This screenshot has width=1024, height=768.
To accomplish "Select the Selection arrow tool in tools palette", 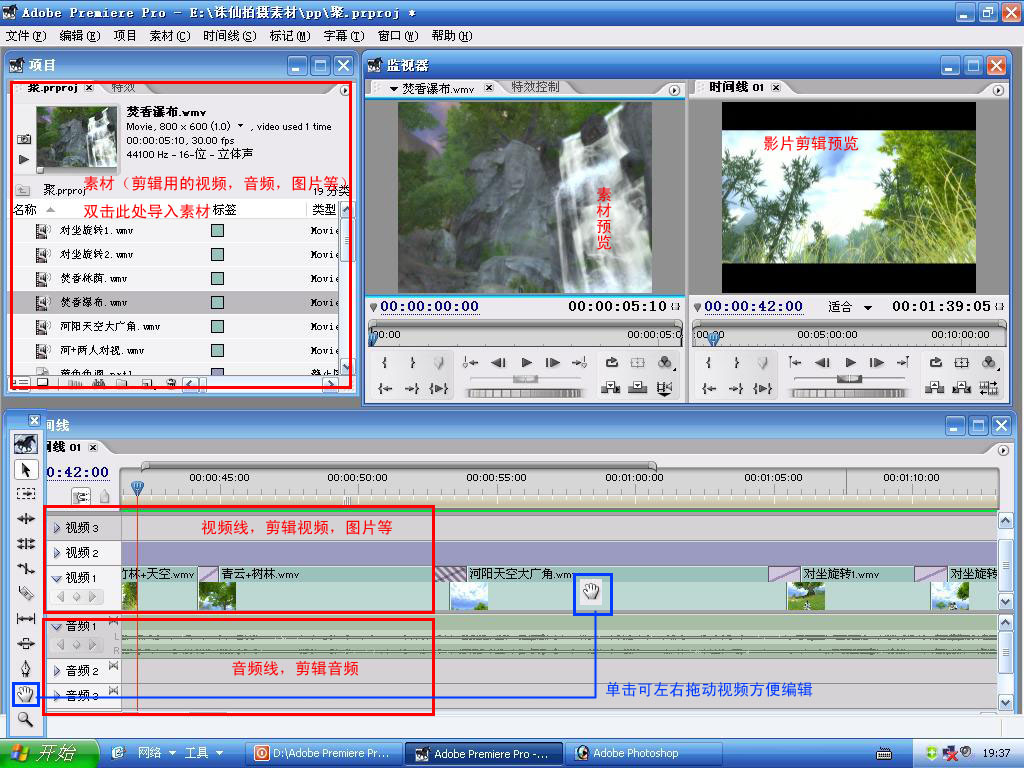I will (x=25, y=470).
